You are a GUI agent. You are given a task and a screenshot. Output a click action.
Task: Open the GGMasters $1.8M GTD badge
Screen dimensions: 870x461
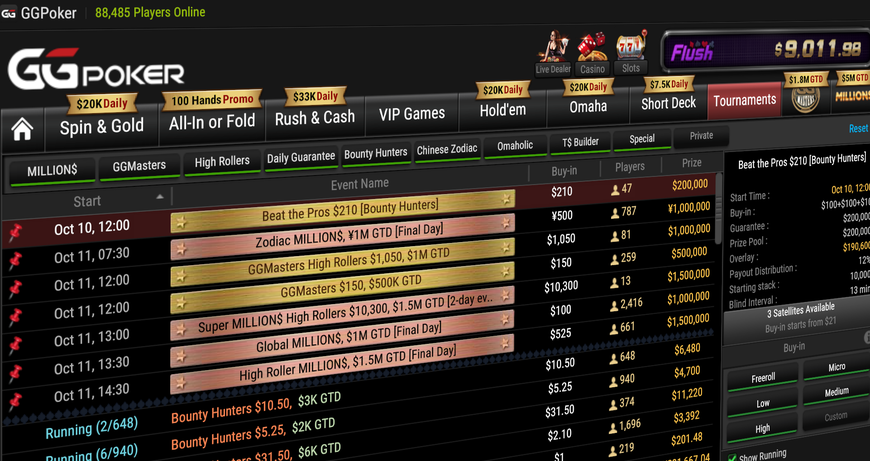click(805, 92)
